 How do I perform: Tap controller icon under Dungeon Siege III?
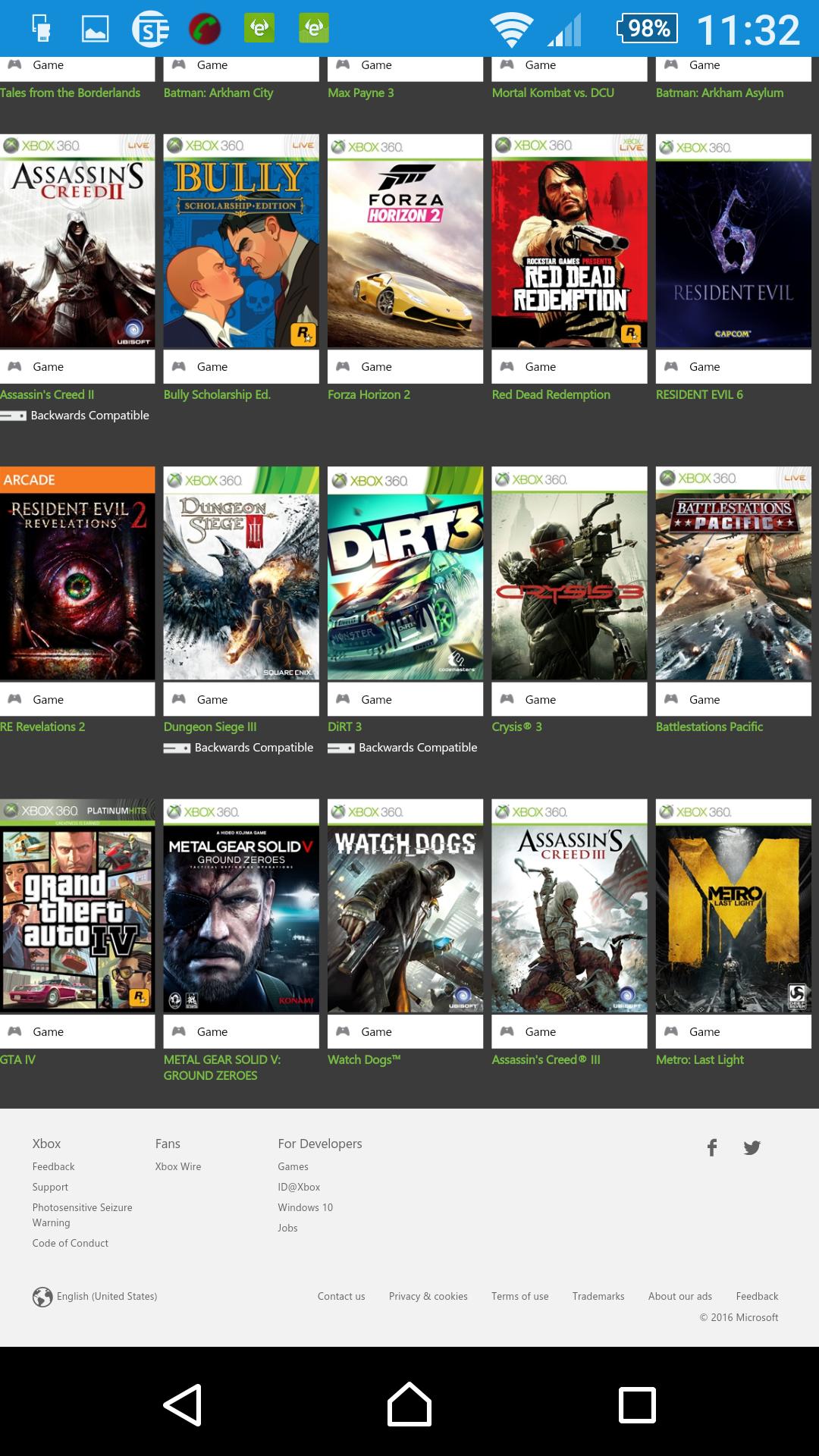[179, 698]
